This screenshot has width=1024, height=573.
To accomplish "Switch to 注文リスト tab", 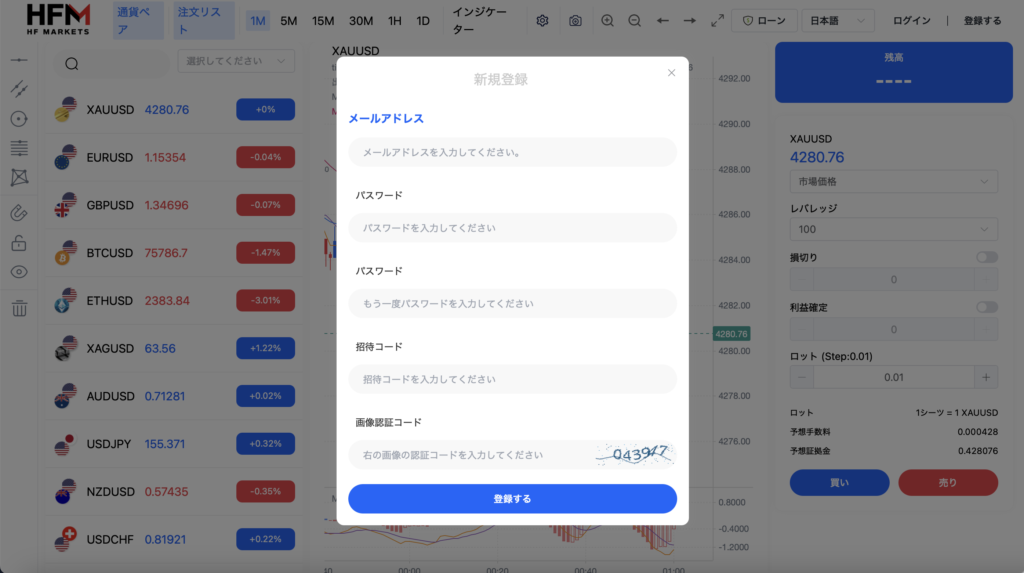I will [204, 21].
